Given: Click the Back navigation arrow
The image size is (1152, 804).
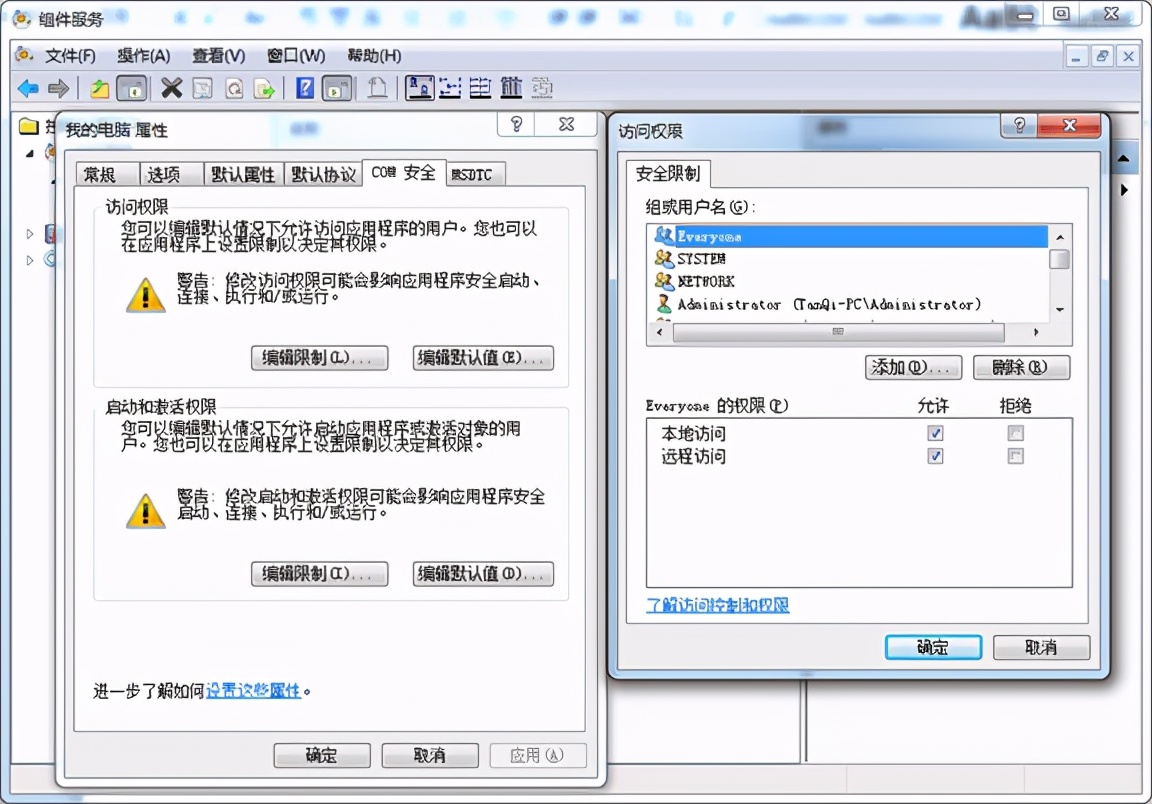Looking at the screenshot, I should (29, 88).
